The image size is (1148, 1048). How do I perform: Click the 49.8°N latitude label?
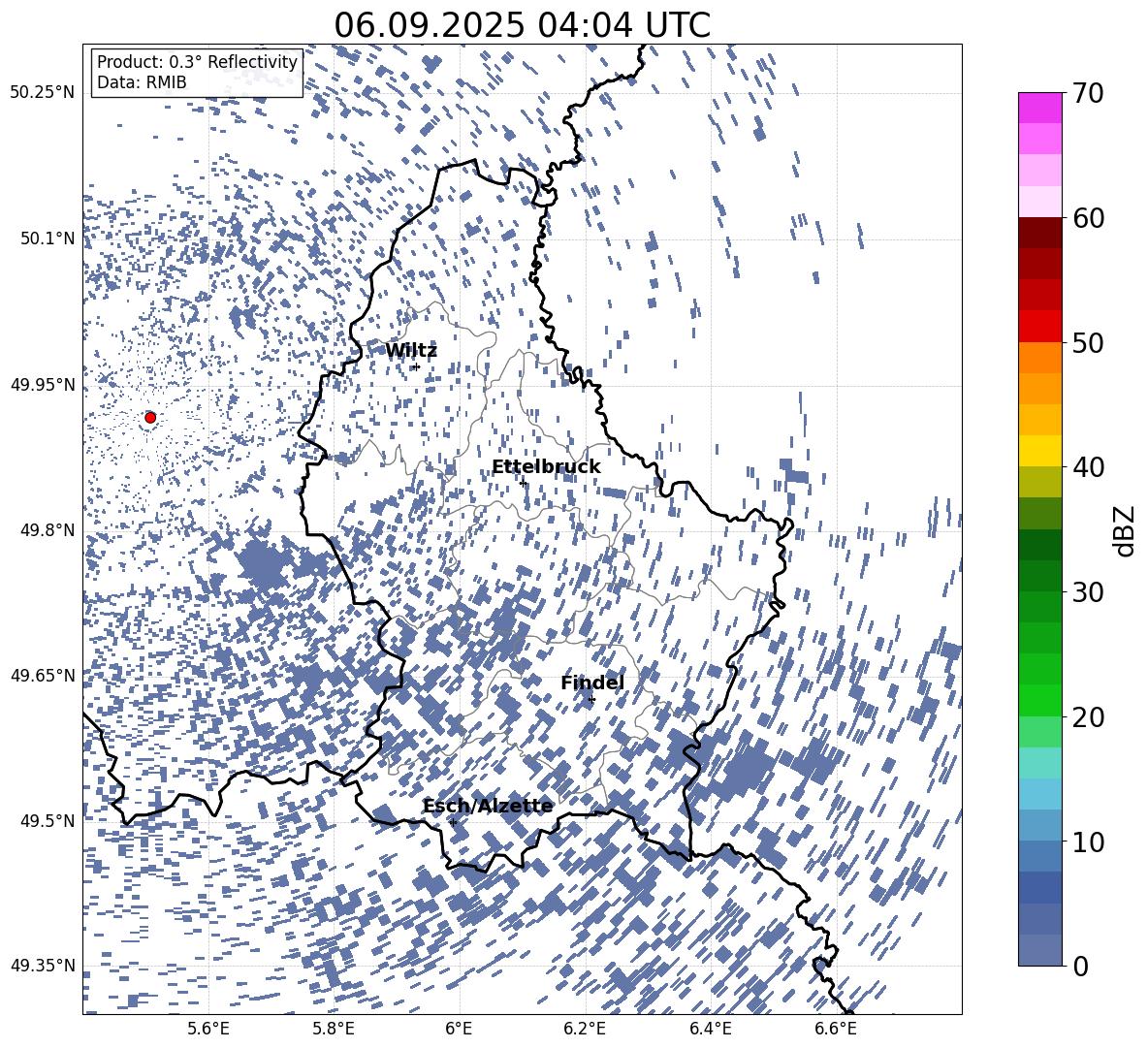48,530
